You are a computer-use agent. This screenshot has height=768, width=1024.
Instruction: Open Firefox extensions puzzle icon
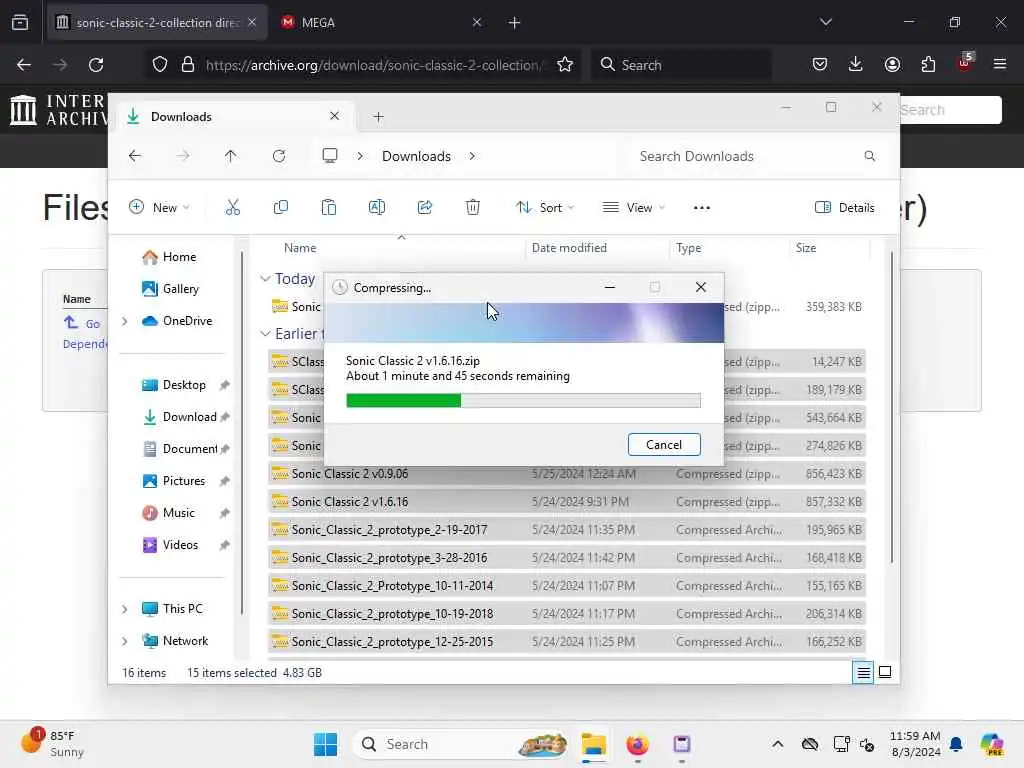(928, 64)
